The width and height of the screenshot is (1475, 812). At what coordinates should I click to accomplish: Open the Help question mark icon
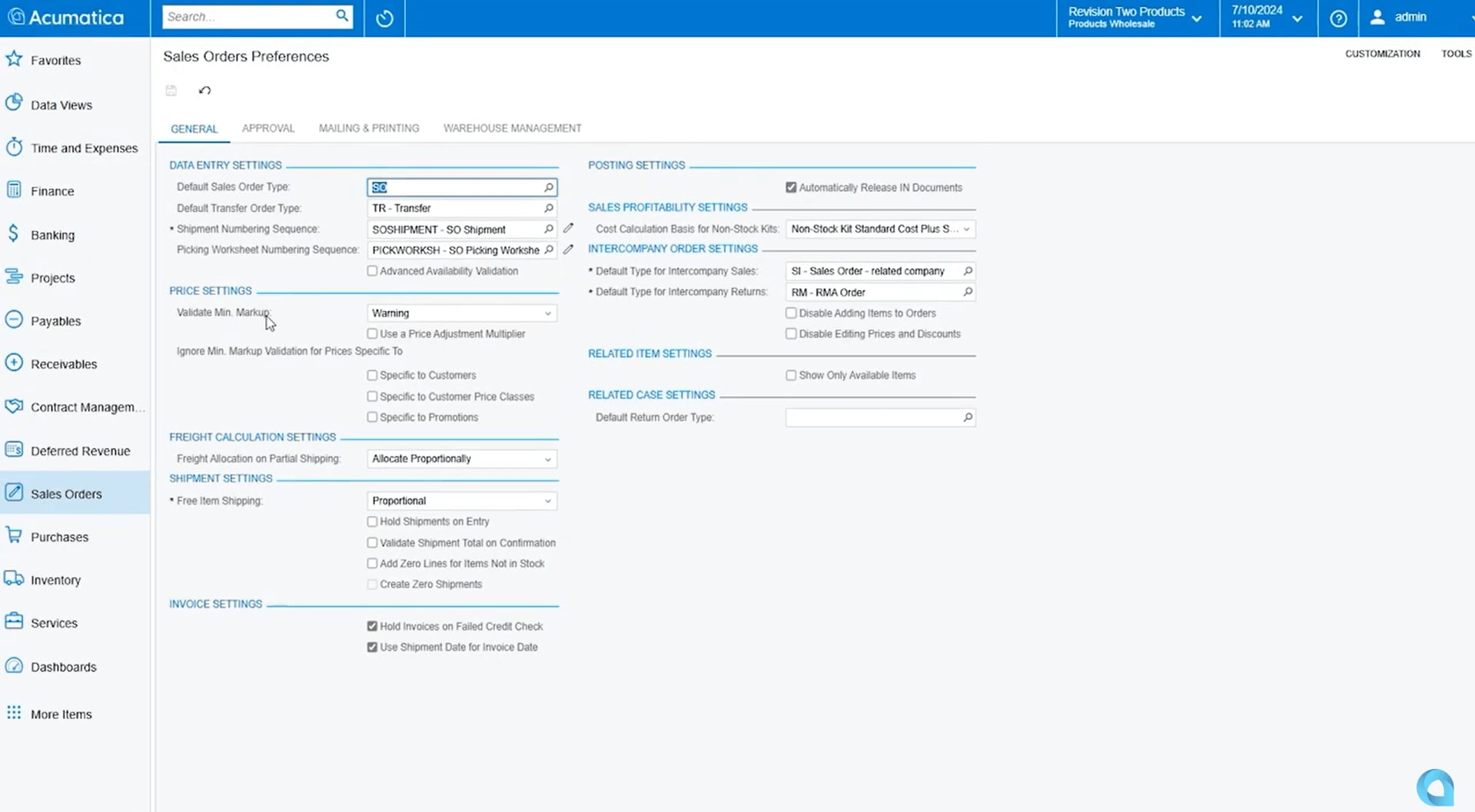point(1337,18)
